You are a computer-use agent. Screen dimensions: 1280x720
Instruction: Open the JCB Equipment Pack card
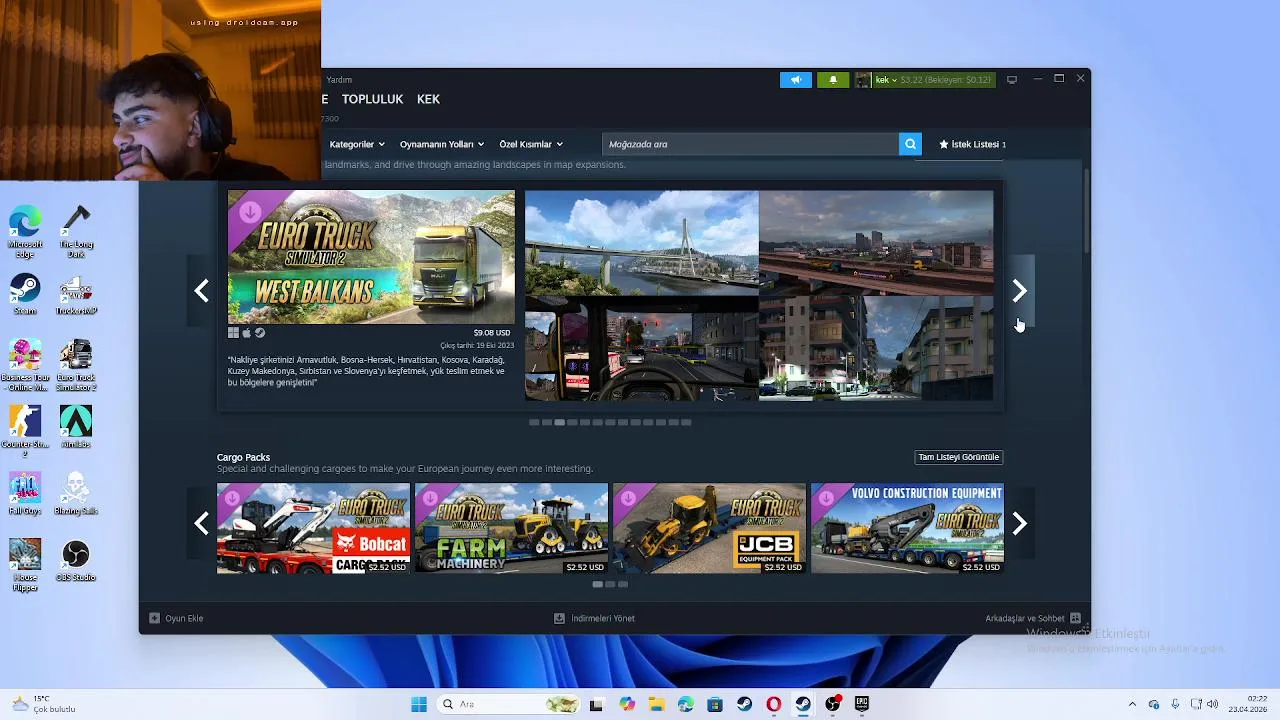709,528
